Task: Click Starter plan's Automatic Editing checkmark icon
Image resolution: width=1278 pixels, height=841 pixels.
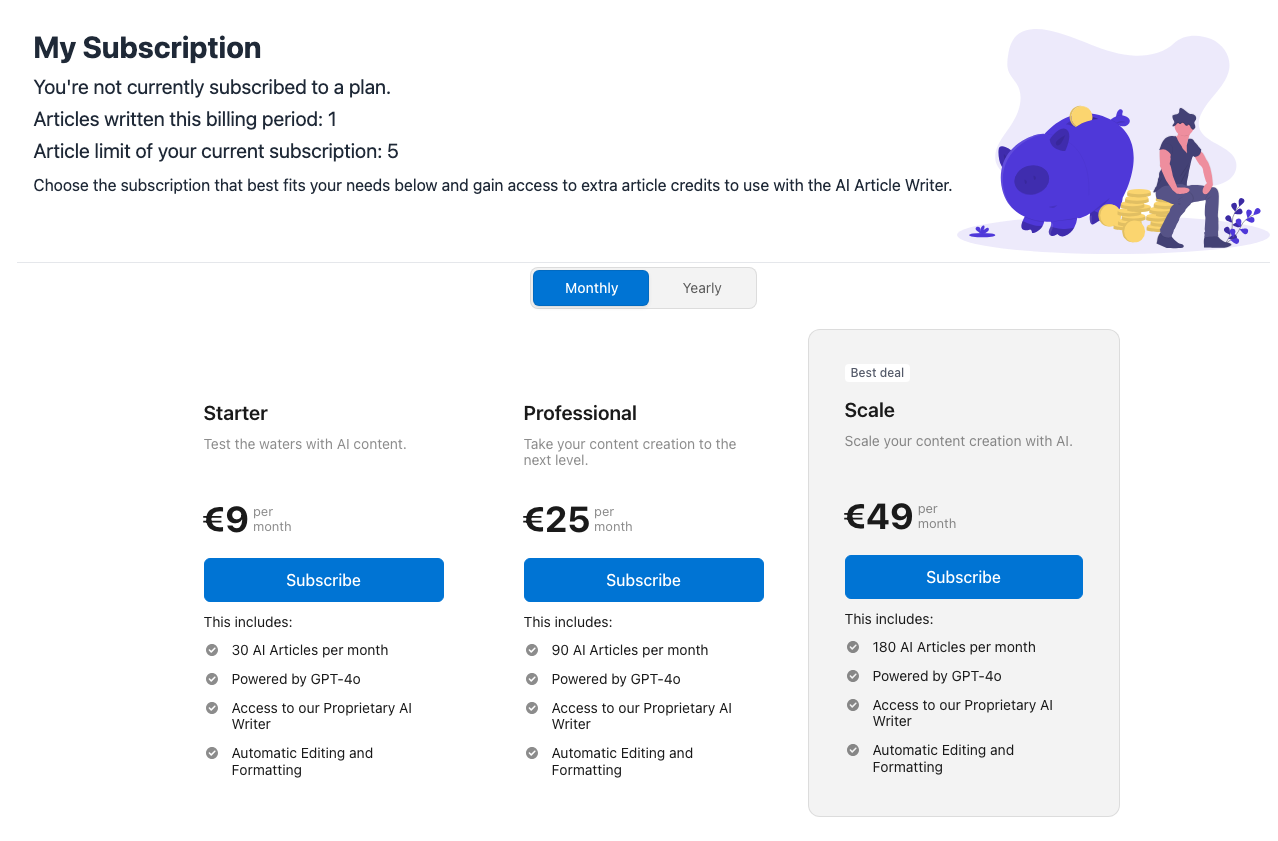Action: tap(212, 753)
